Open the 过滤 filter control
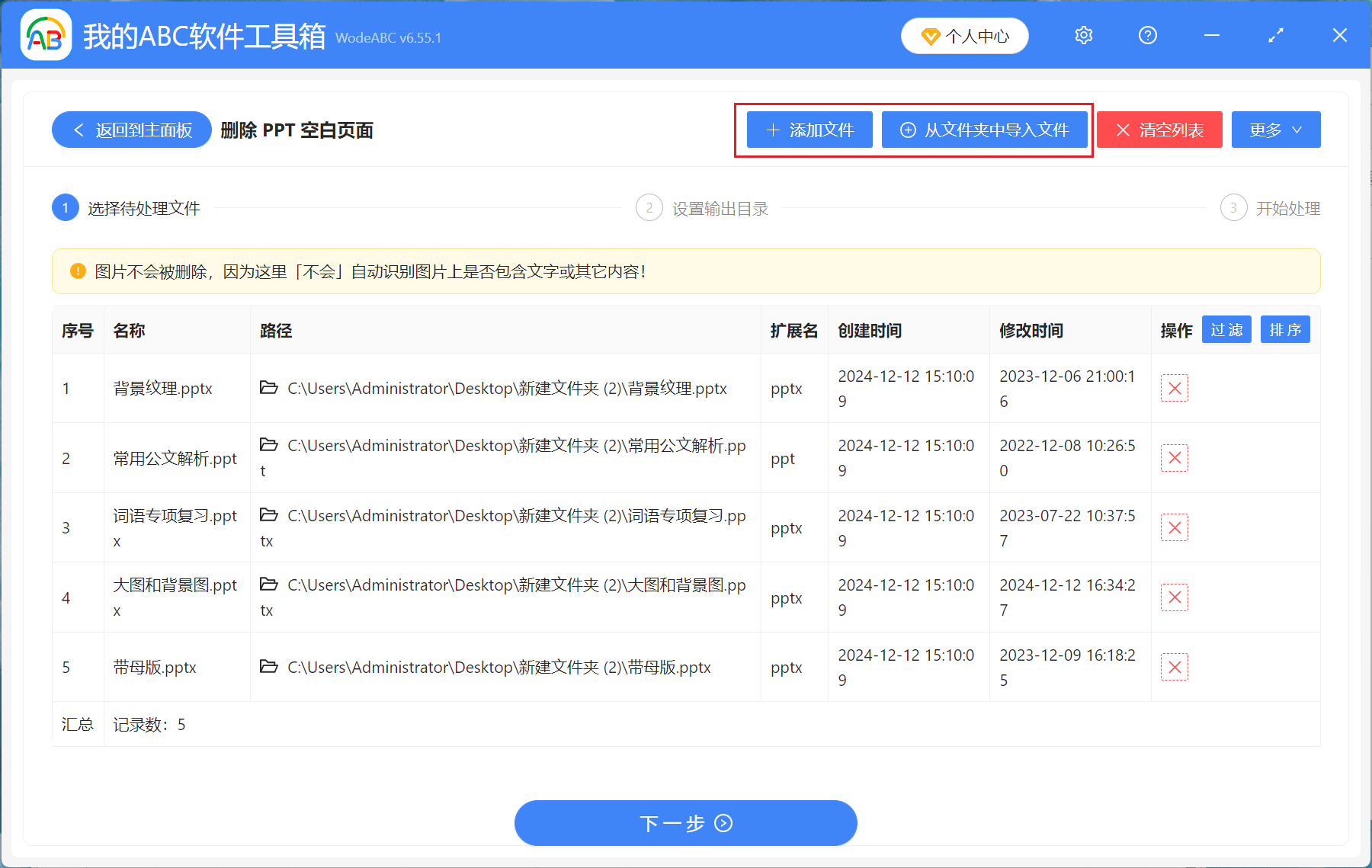The height and width of the screenshot is (868, 1372). coord(1226,329)
